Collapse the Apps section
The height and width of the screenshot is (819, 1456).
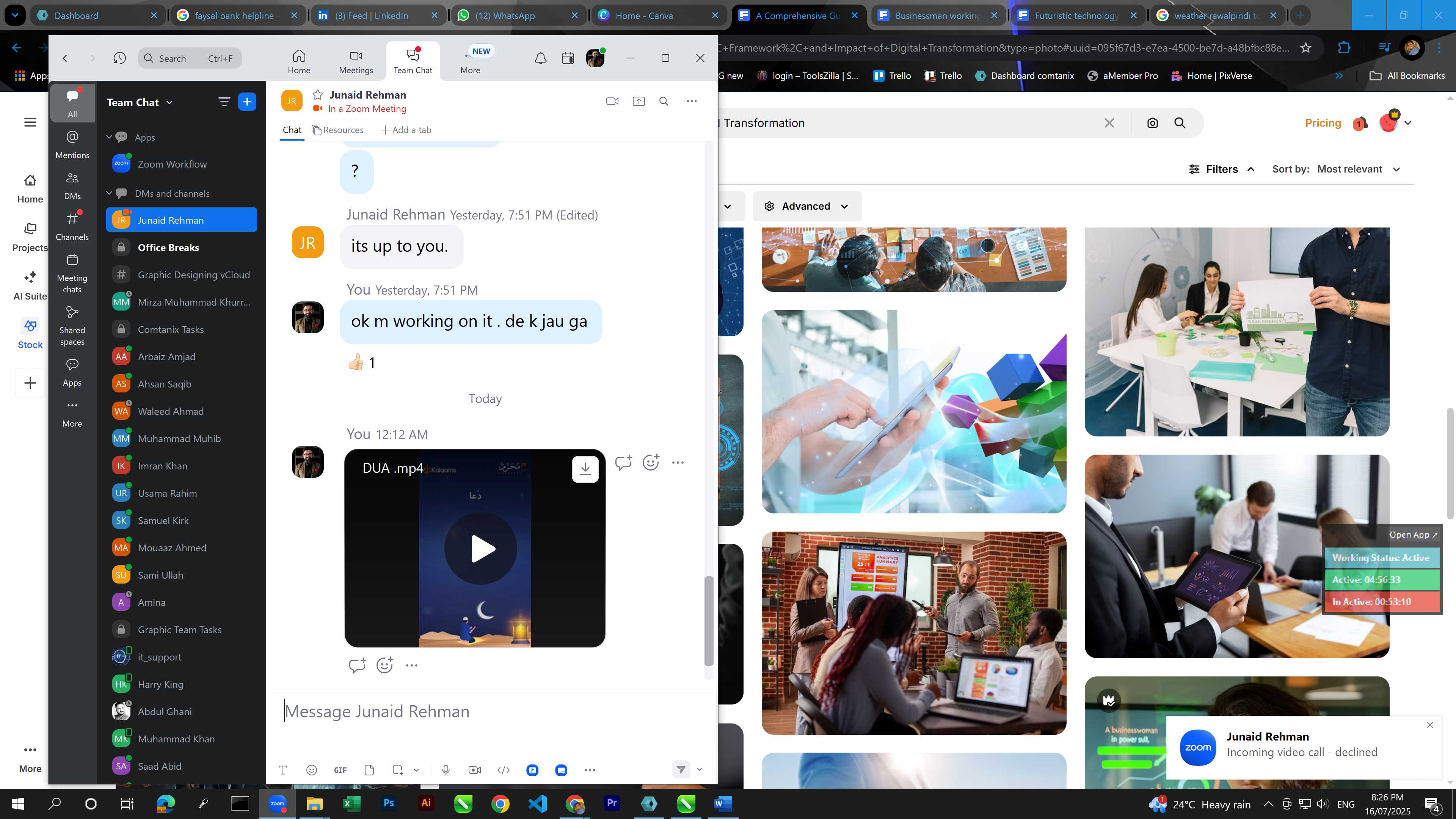[x=109, y=137]
